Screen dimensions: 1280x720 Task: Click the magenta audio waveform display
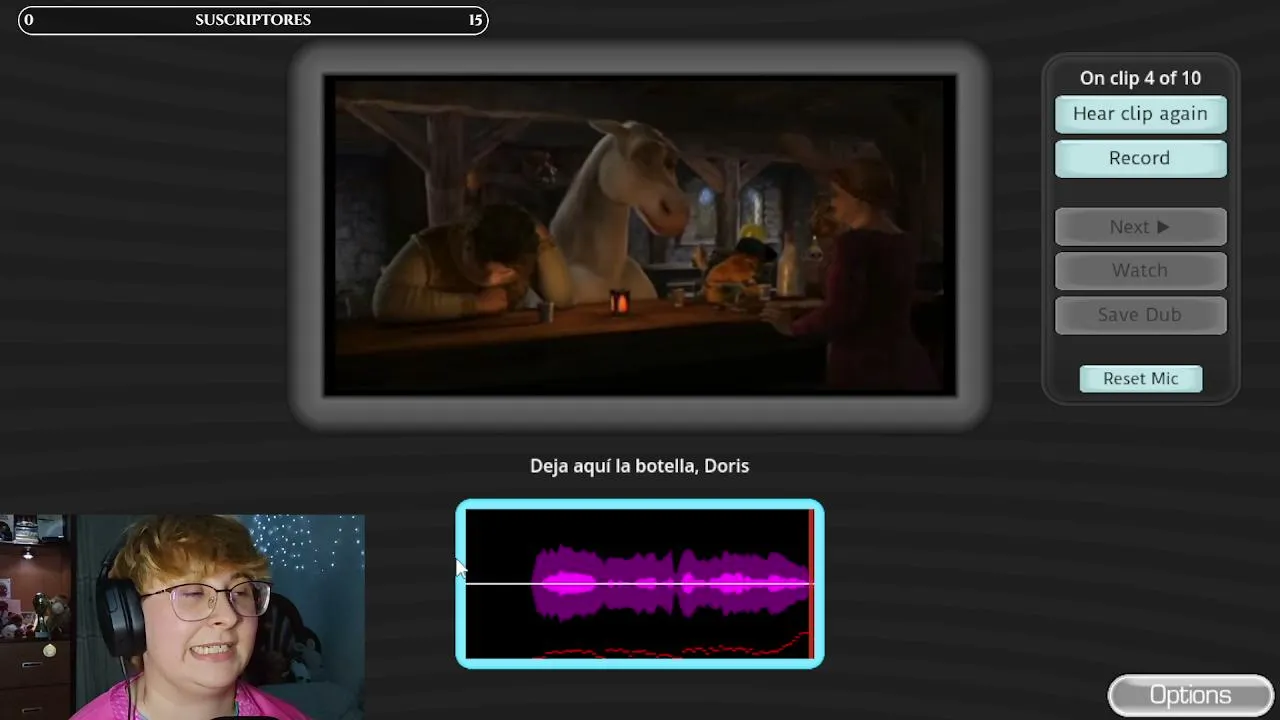pos(640,584)
